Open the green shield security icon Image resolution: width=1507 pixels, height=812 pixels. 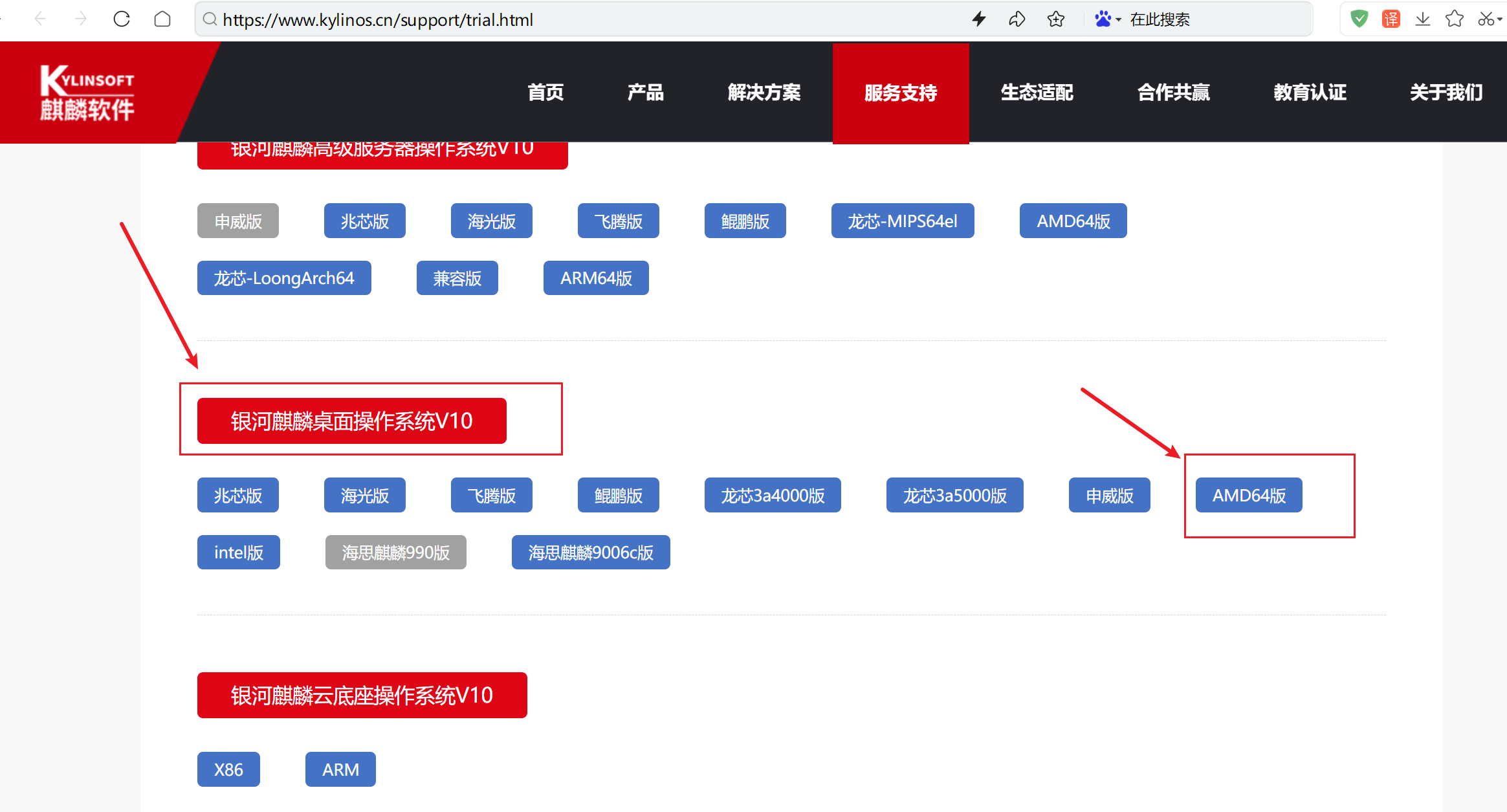click(1359, 19)
